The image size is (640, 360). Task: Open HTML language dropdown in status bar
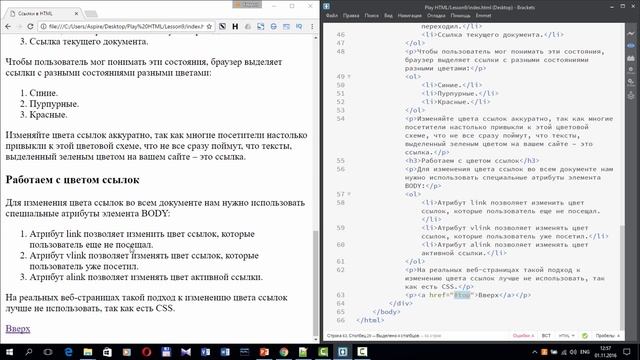click(x=567, y=336)
